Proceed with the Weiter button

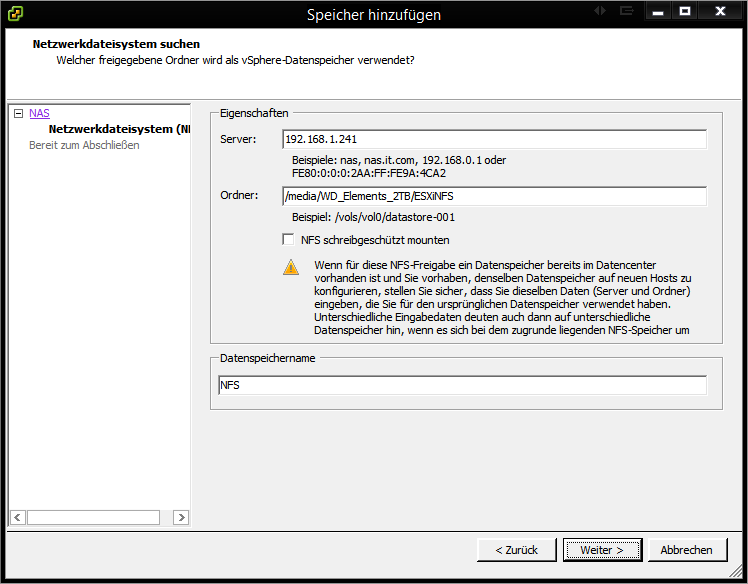point(602,550)
